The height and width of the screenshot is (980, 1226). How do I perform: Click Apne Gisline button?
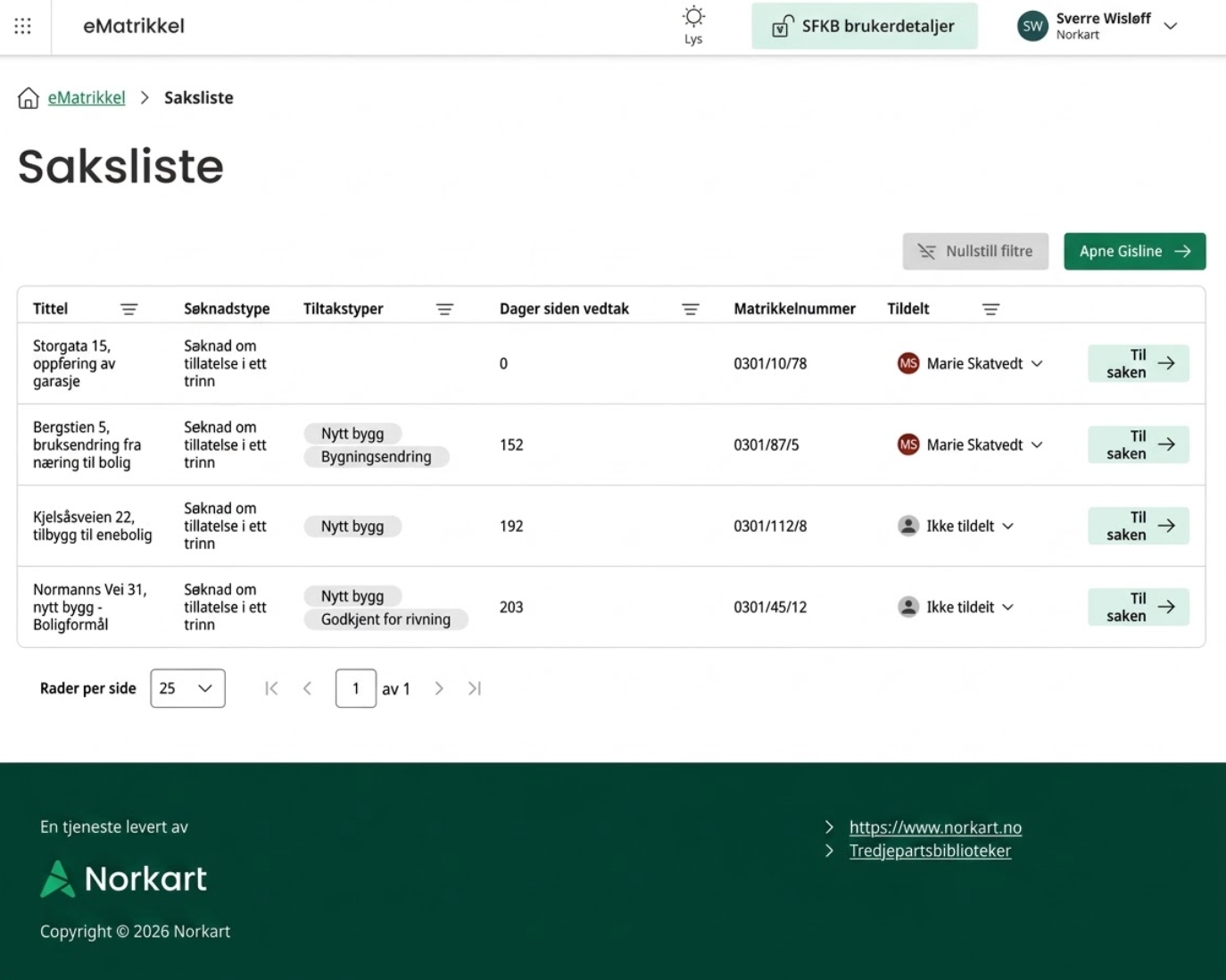1134,252
